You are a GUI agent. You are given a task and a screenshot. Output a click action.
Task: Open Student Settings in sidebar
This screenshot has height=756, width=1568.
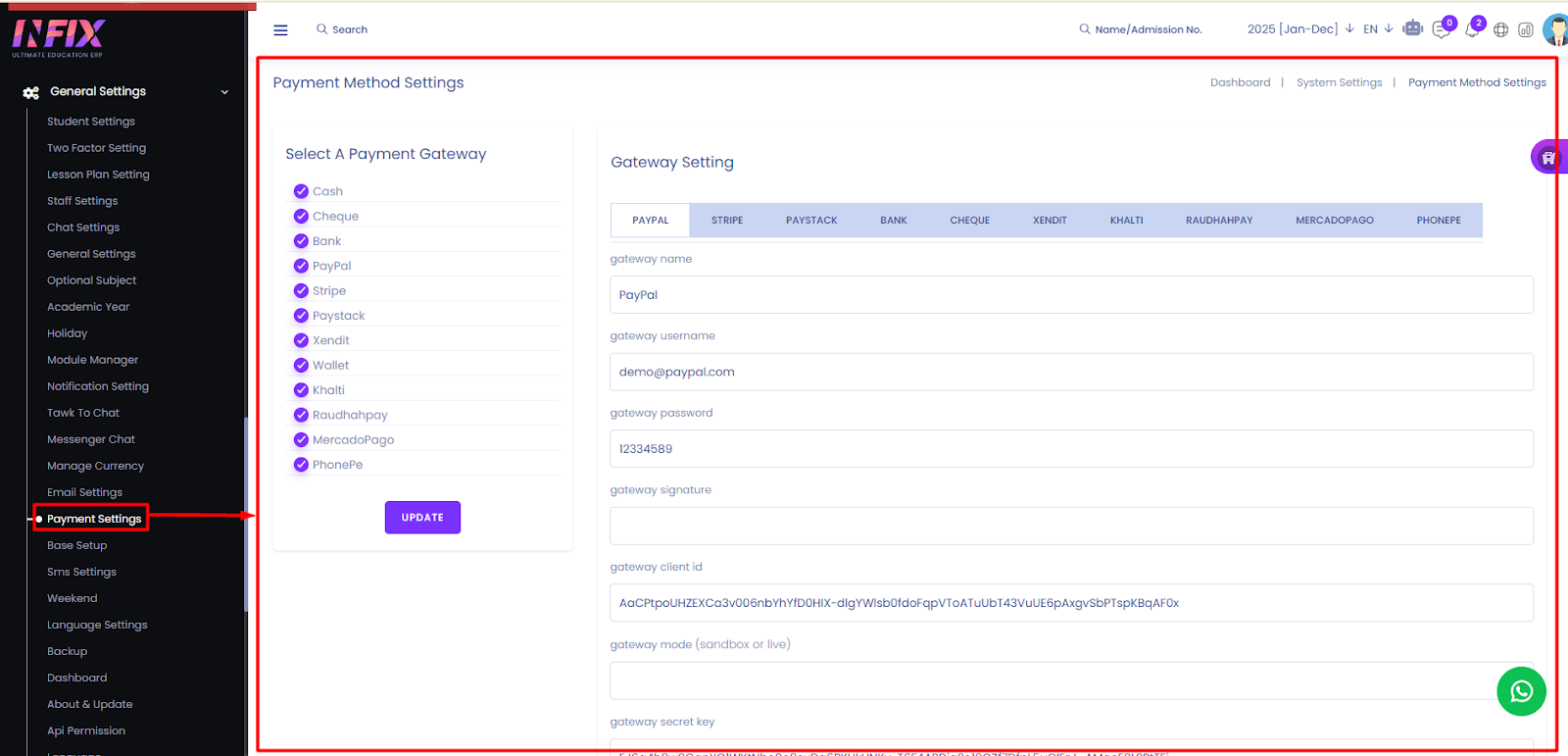tap(91, 122)
